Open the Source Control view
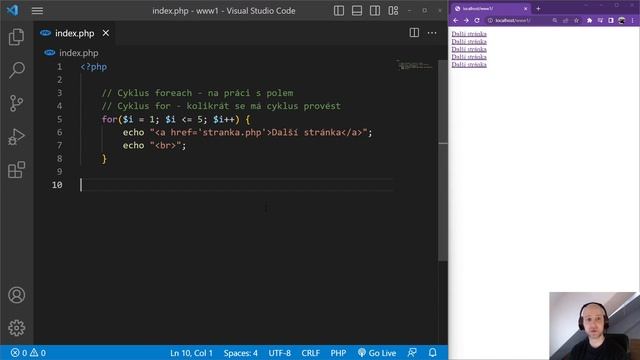This screenshot has width=640, height=360. coord(16,103)
